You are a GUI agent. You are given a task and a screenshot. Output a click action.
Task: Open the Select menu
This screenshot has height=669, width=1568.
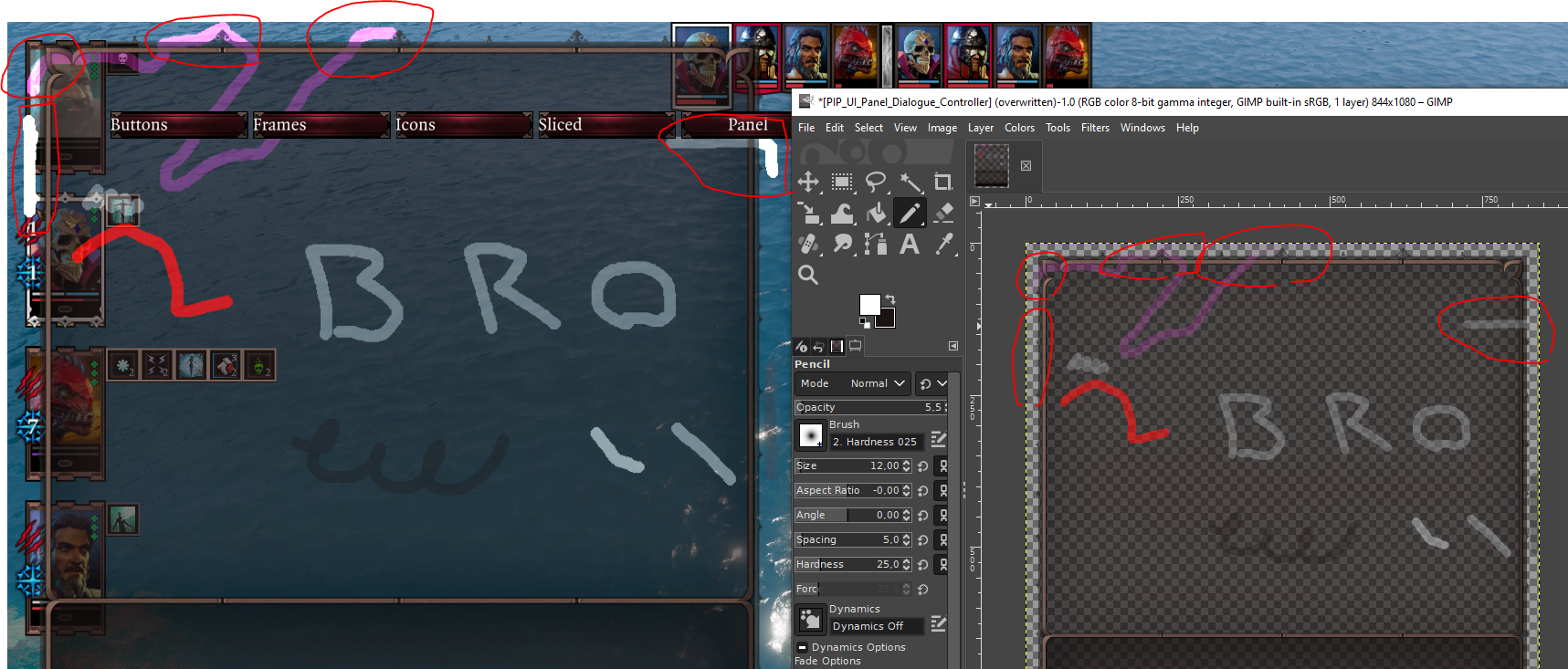tap(868, 128)
